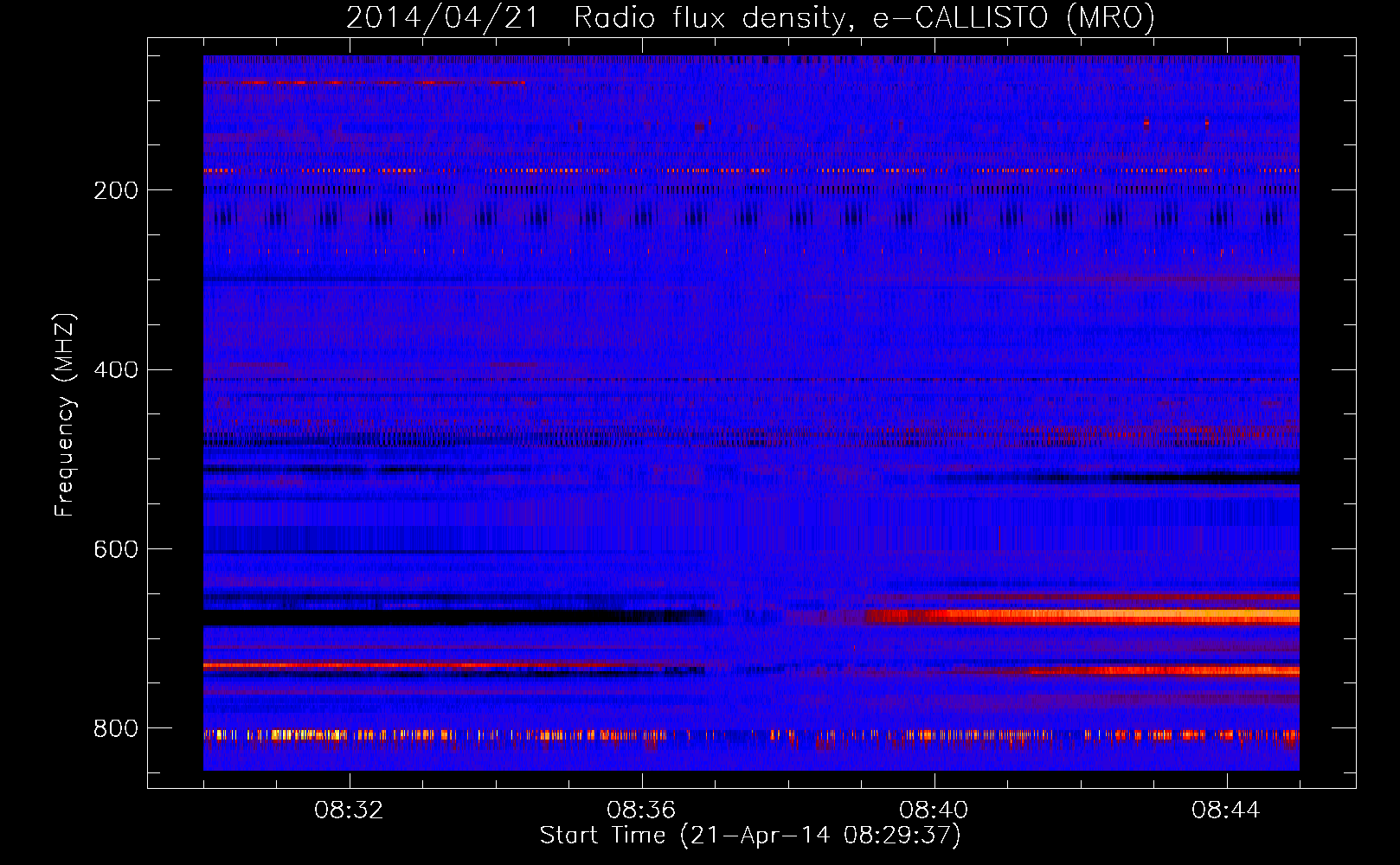Click the plot title '2014/04/21 Radio flux density, e-CALLISTO (MRO)'

click(750, 17)
